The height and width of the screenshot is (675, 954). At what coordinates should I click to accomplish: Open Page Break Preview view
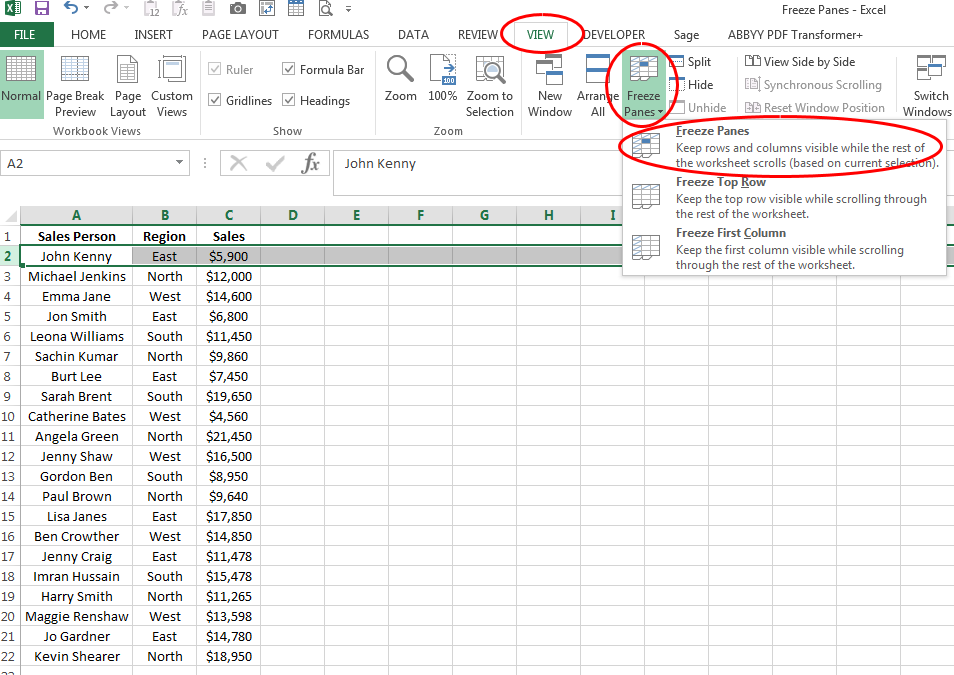click(75, 86)
